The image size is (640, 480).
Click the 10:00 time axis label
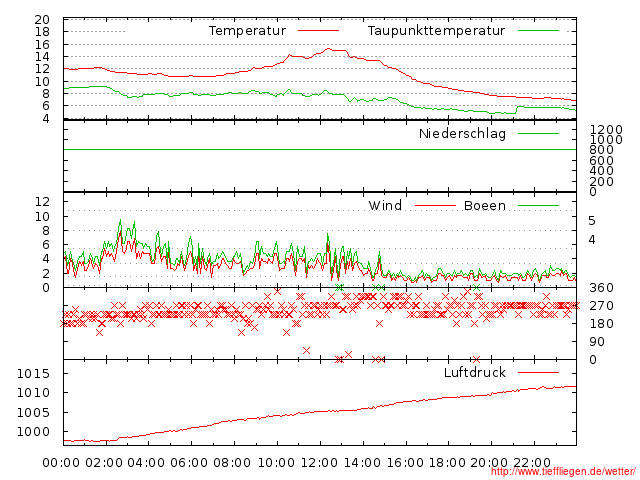[277, 463]
